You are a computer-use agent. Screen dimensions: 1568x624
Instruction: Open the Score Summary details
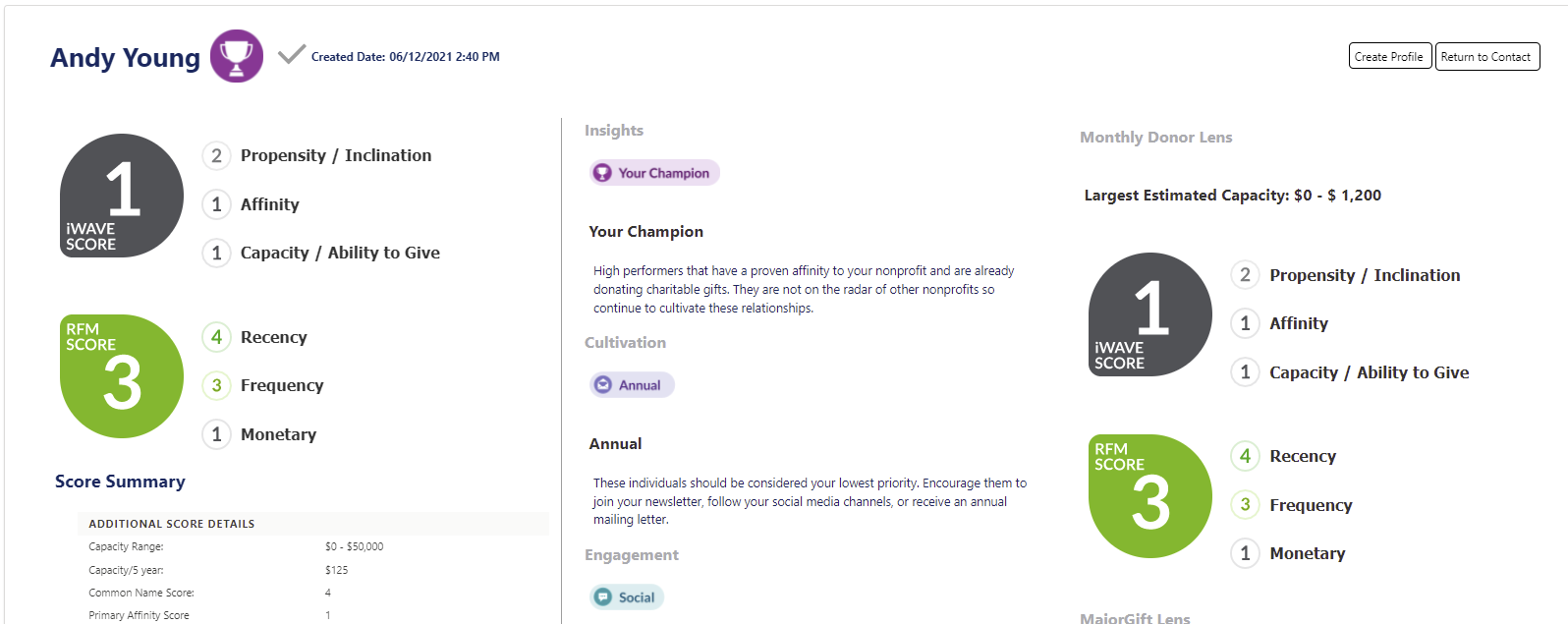120,482
